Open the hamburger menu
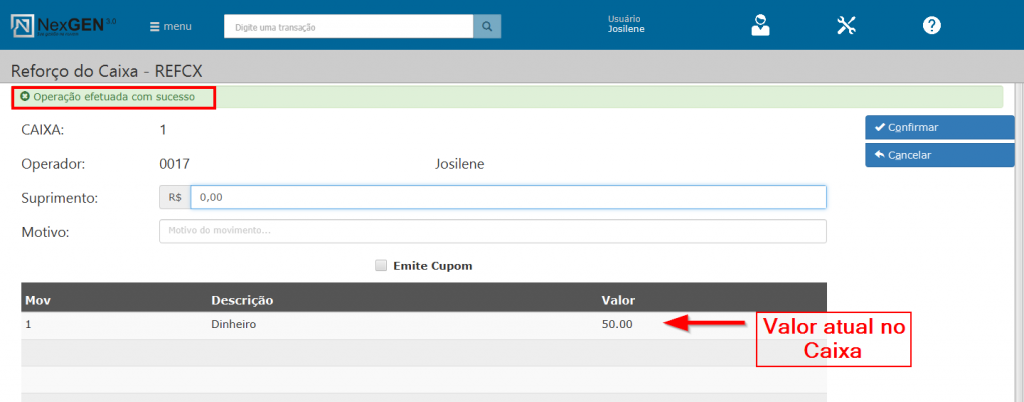This screenshot has width=1024, height=402. [170, 27]
